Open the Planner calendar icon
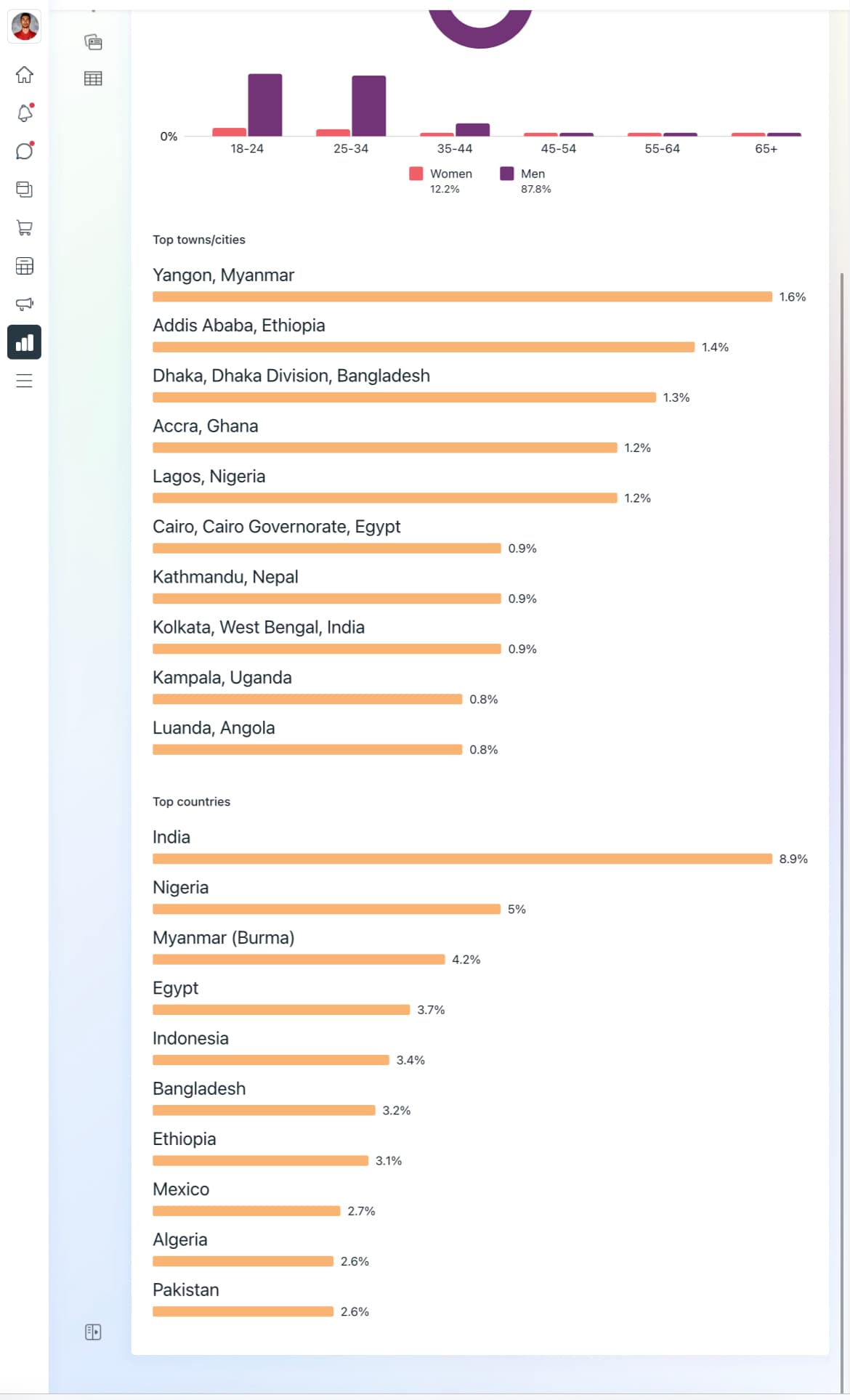Viewport: 850px width, 1400px height. (x=24, y=266)
